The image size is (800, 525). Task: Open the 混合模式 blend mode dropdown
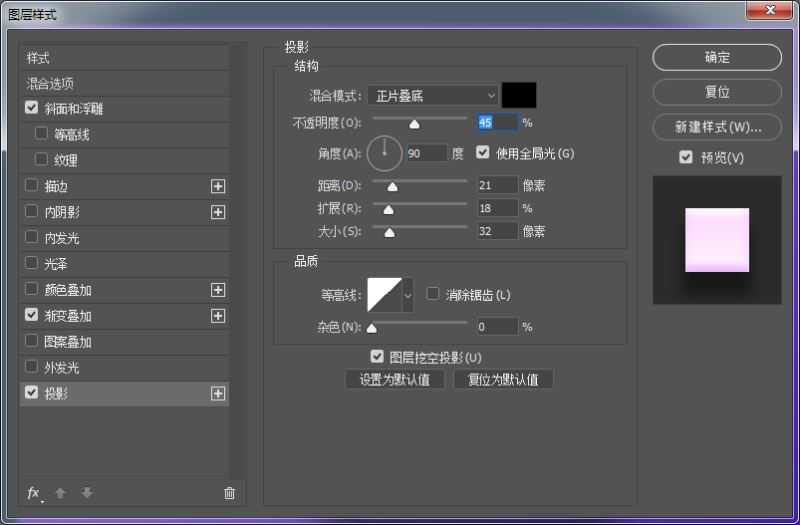click(432, 96)
